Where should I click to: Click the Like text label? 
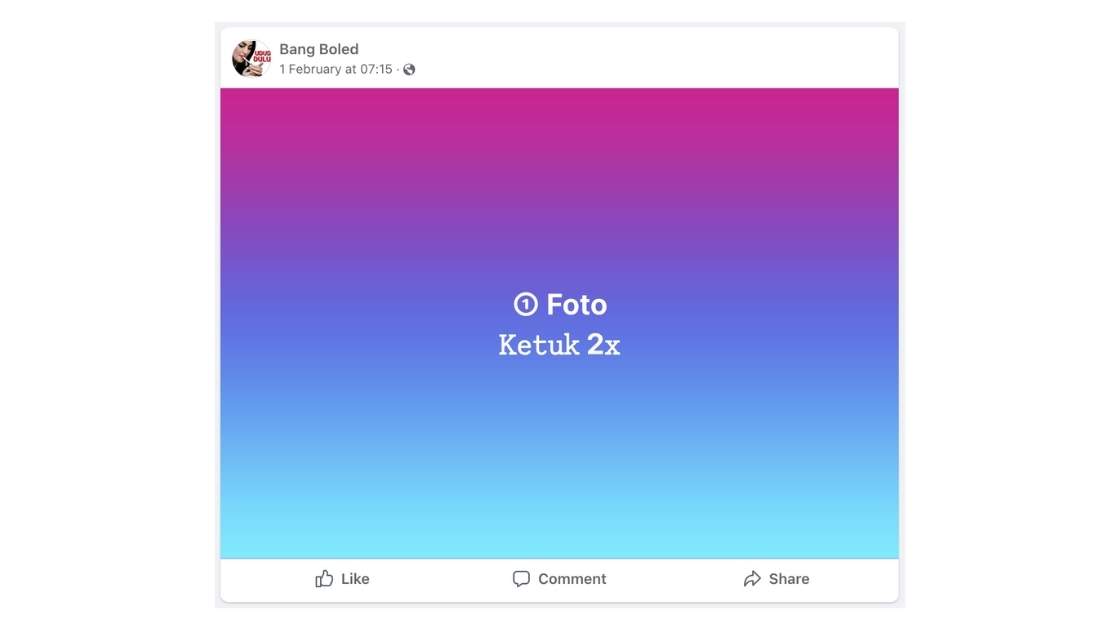(x=355, y=579)
